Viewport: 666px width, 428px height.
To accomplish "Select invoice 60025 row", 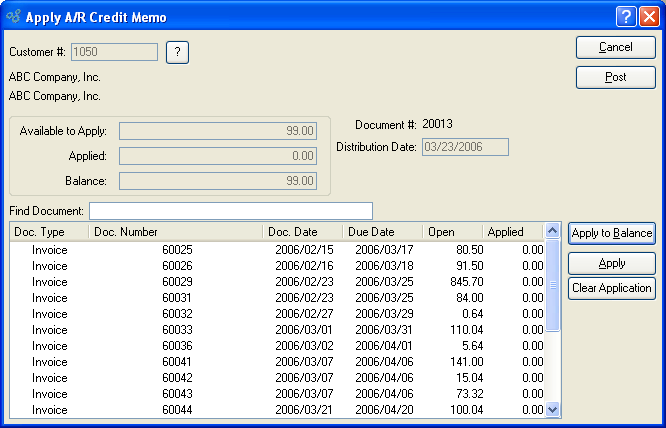I will pyautogui.click(x=177, y=249).
